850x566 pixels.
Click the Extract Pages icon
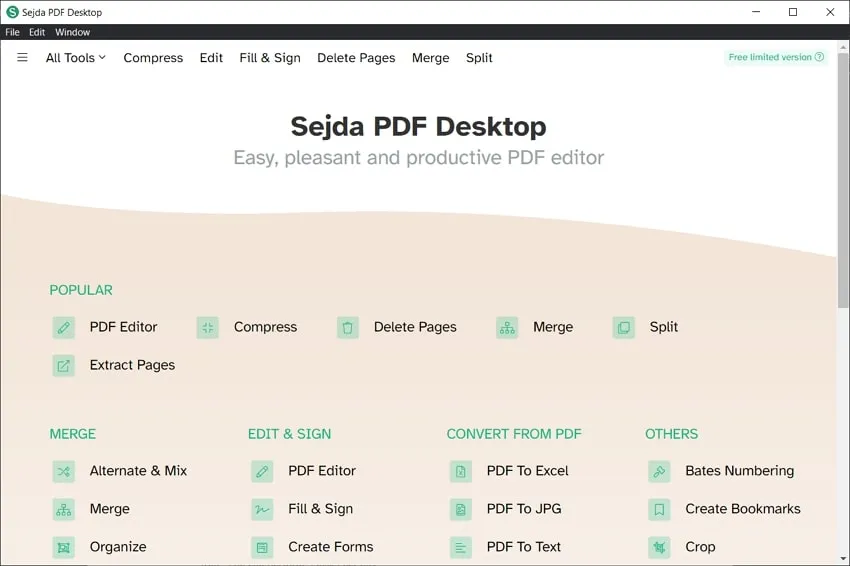click(64, 365)
